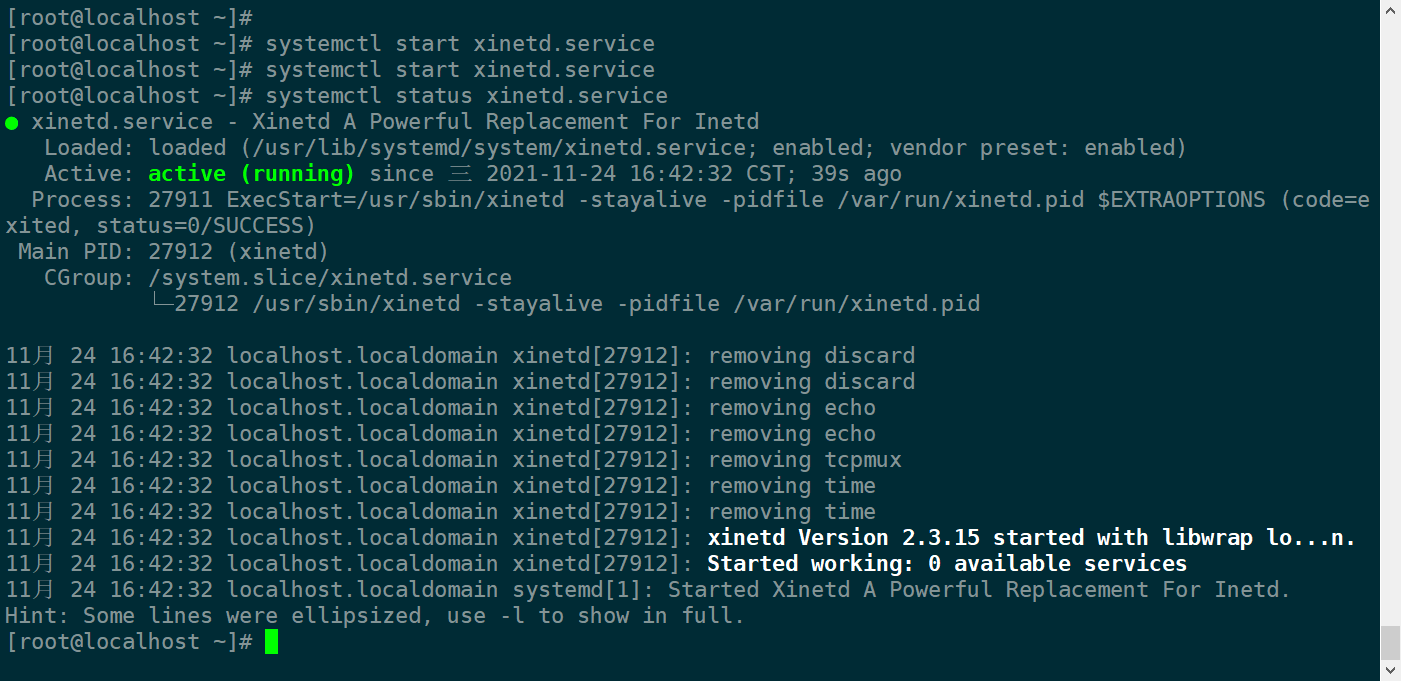Click the green "active (running)" status text
Image resolution: width=1401 pixels, height=681 pixels.
[x=251, y=174]
